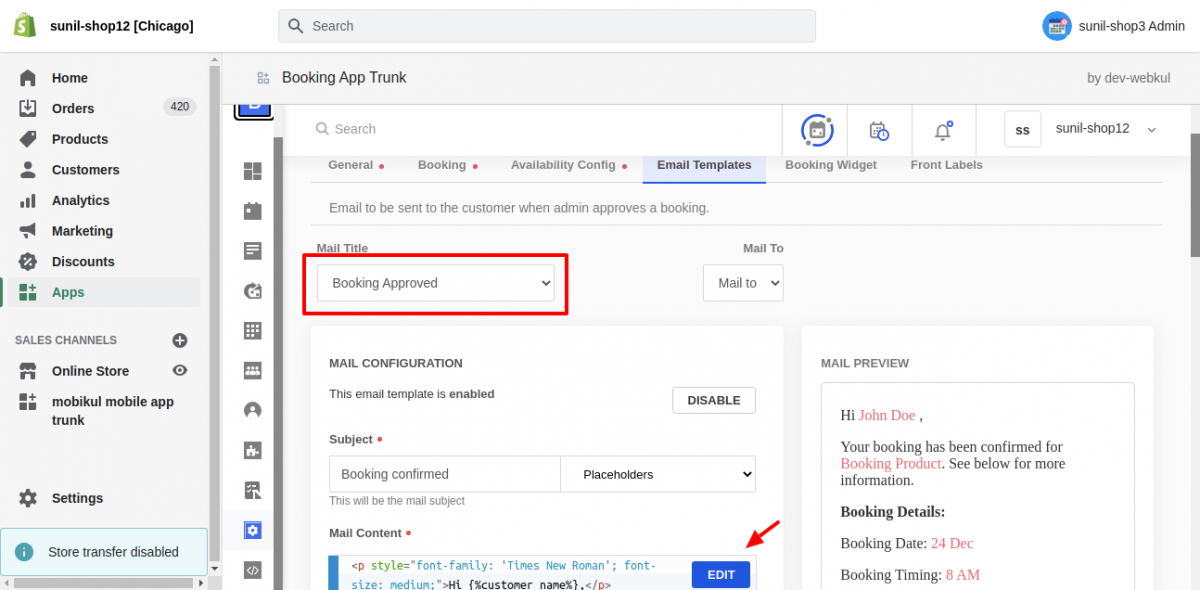Click the Subject input field
This screenshot has height=590, width=1200.
pyautogui.click(x=444, y=474)
